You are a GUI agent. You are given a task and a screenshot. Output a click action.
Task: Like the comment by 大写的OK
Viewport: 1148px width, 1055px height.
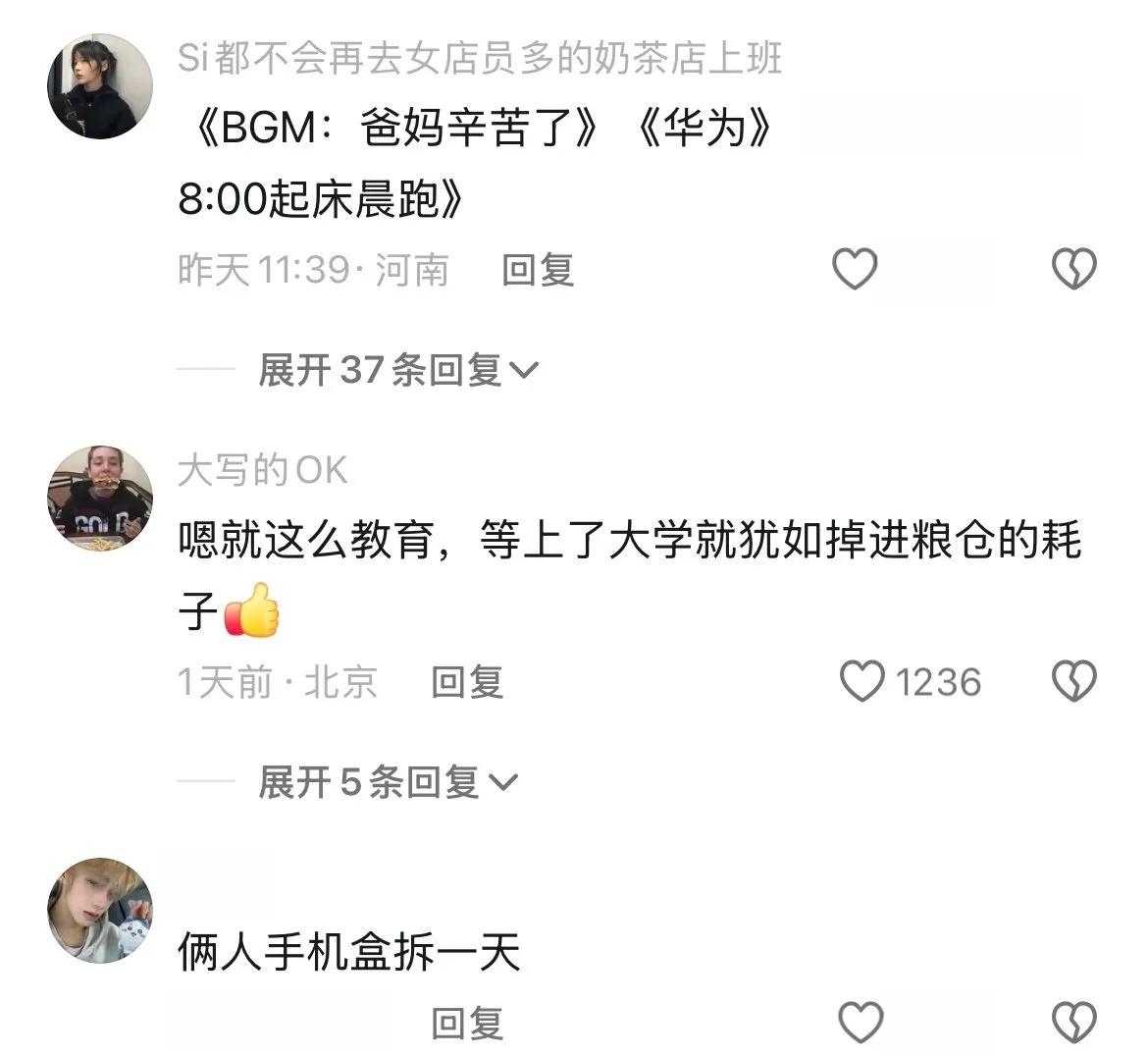[861, 681]
